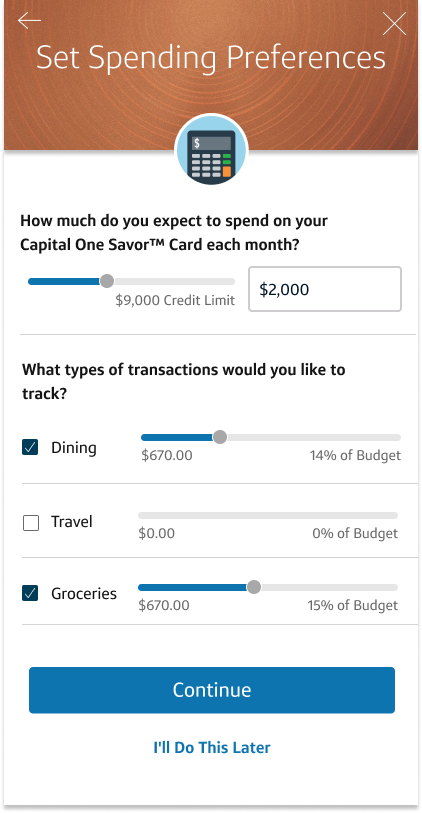
Task: Click the Set Spending Preferences title
Action: 211,58
